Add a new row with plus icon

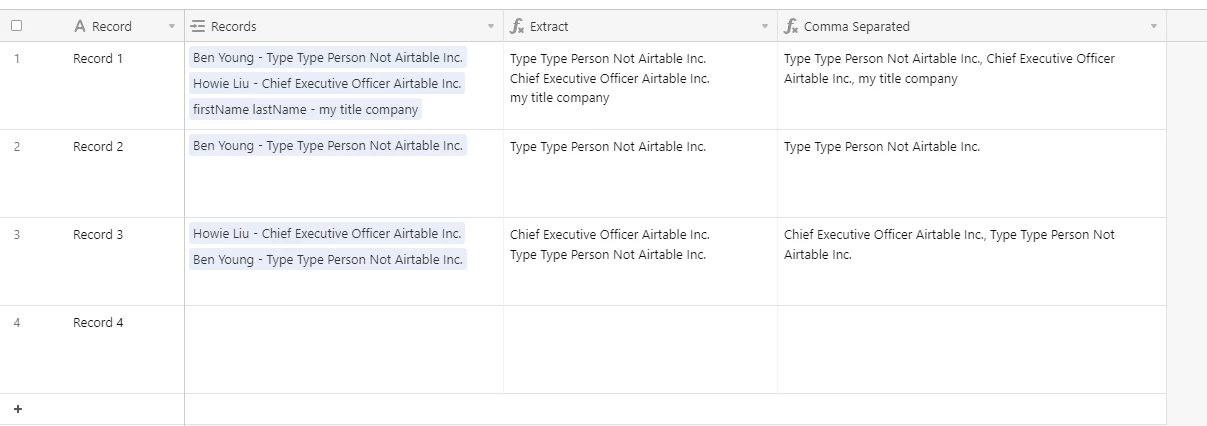pyautogui.click(x=17, y=409)
